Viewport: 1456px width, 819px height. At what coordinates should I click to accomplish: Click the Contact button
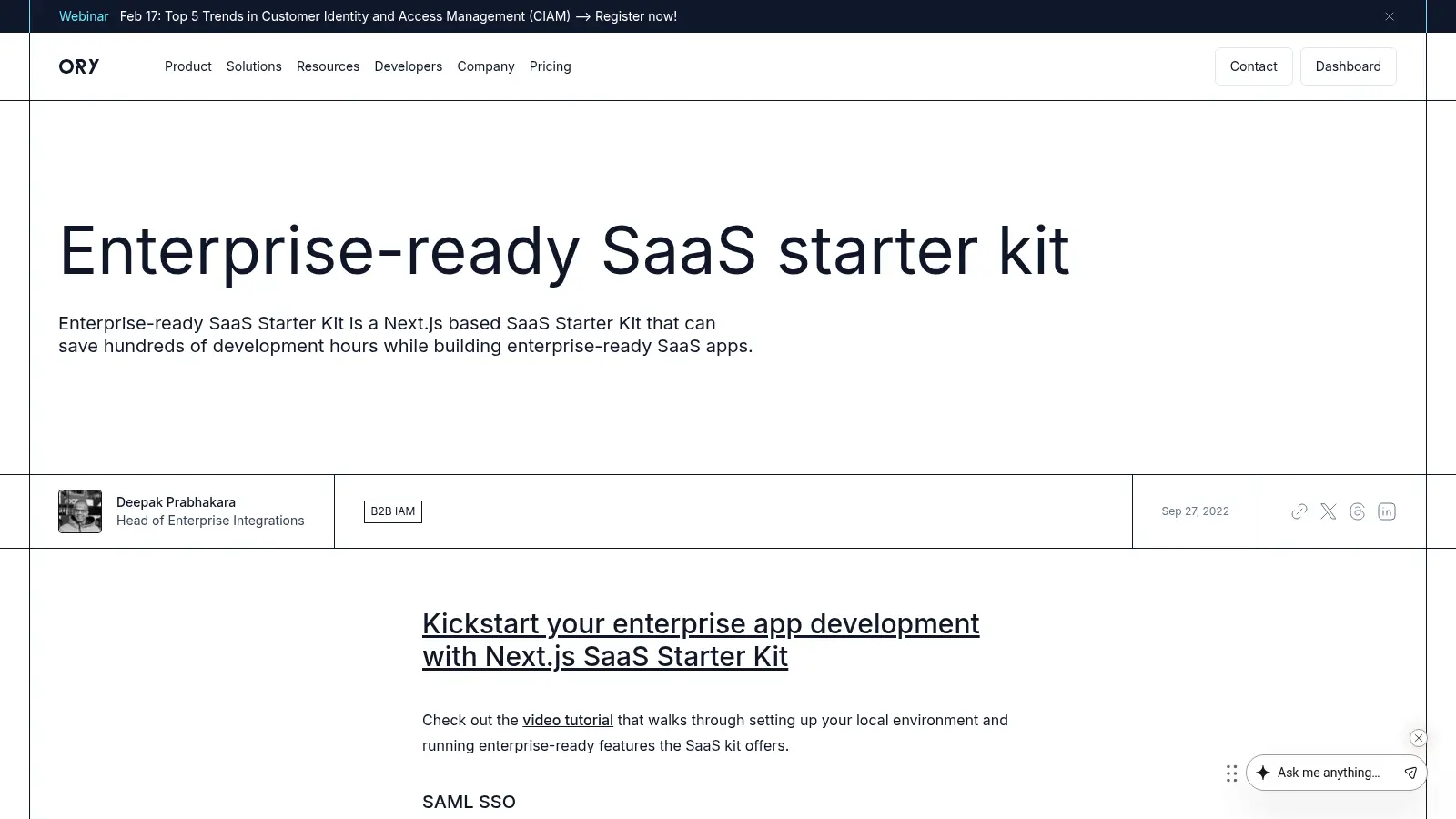[1254, 66]
